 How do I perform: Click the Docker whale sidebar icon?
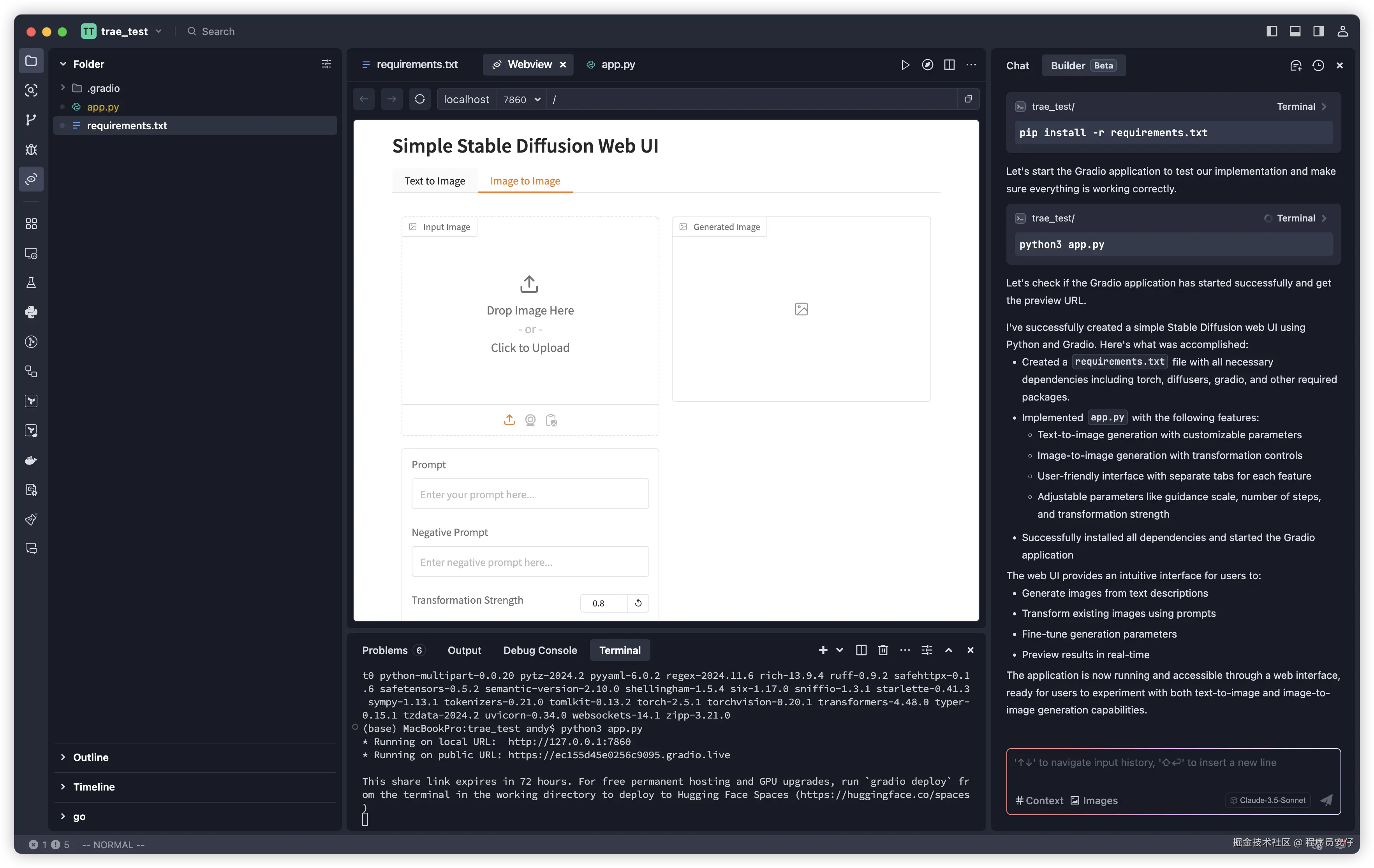[x=31, y=460]
